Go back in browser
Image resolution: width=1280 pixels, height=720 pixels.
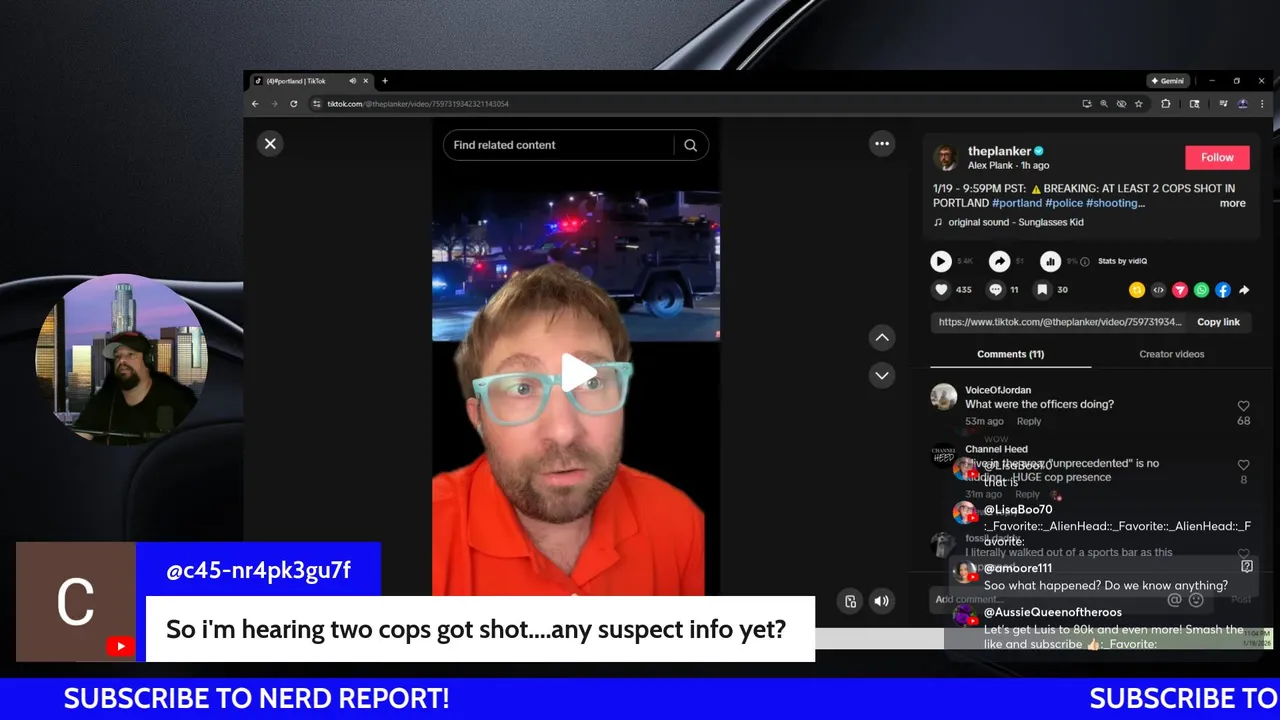pyautogui.click(x=255, y=104)
